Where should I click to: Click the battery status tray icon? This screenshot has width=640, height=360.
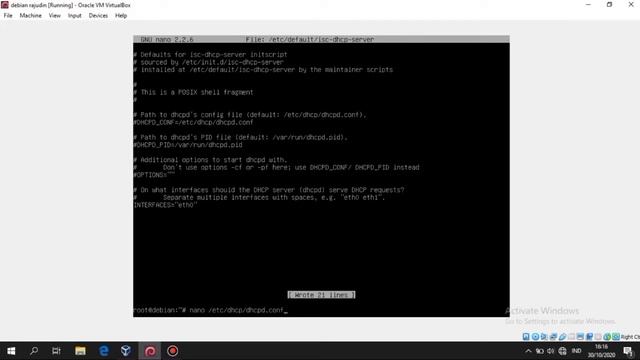540,351
